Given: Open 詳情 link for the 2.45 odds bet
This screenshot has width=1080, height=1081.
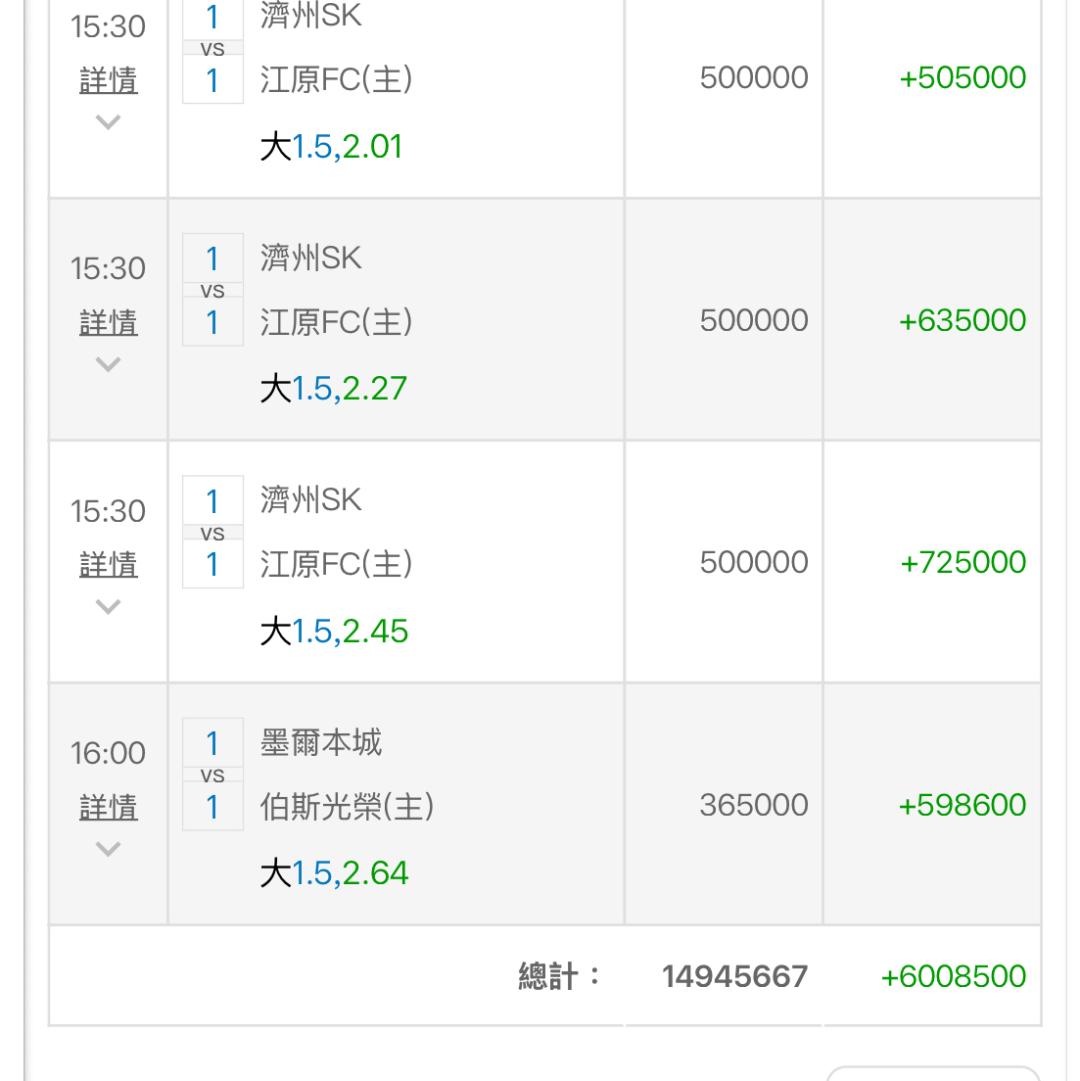Looking at the screenshot, I should pyautogui.click(x=108, y=565).
